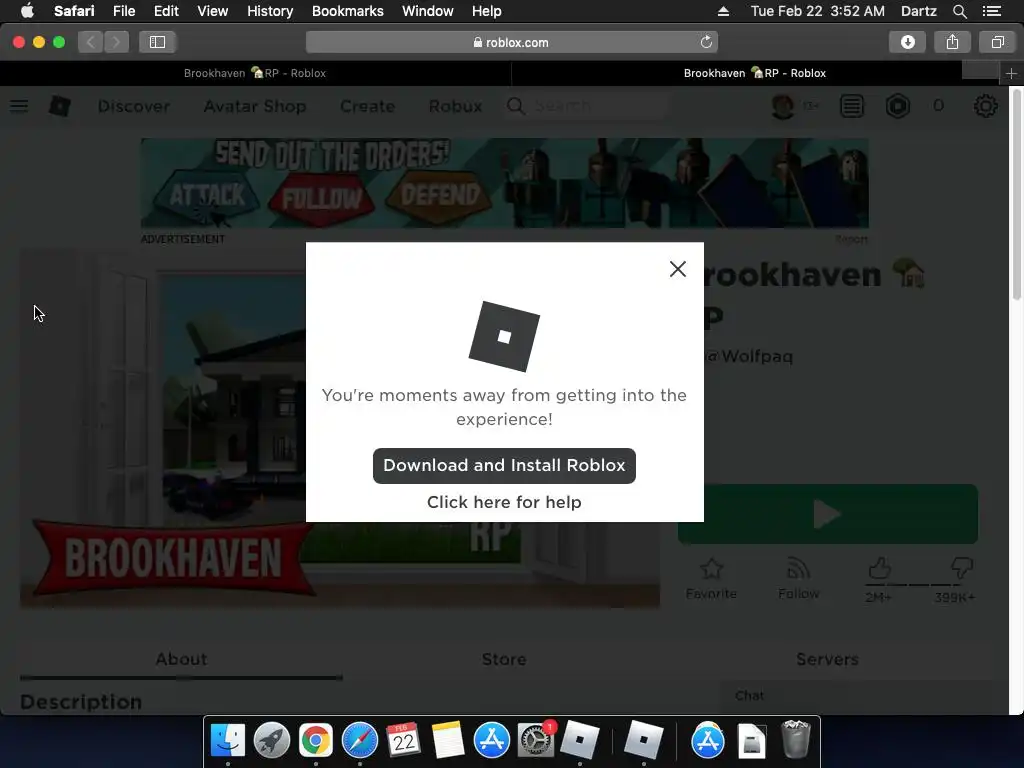The image size is (1024, 768).
Task: Toggle the Safari sidebar
Action: 157,42
